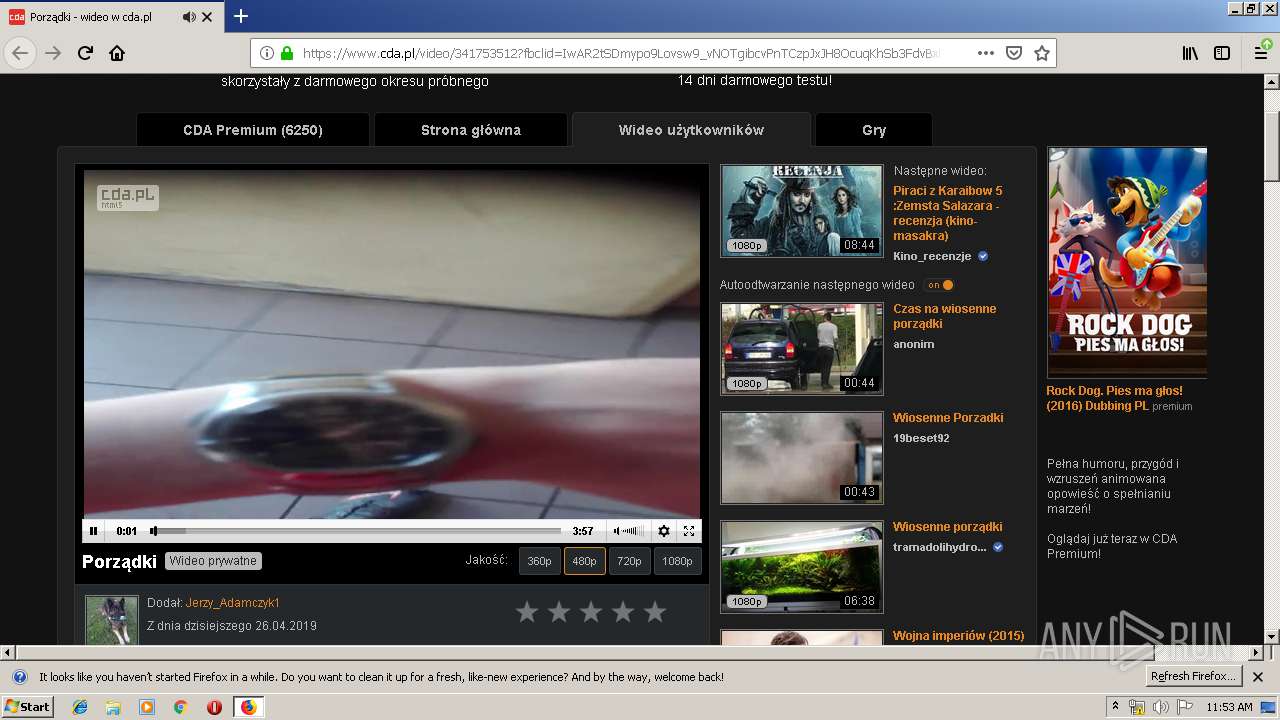This screenshot has height=720, width=1280.
Task: Adjust the player volume level bars
Action: 634,531
